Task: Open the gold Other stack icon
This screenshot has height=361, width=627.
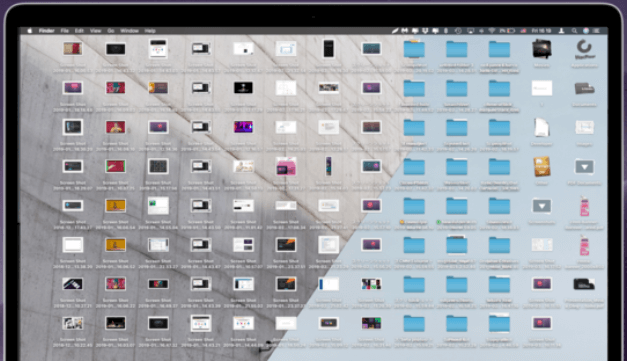Action: point(542,166)
